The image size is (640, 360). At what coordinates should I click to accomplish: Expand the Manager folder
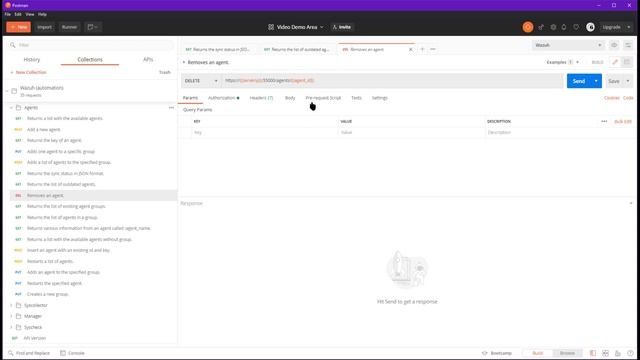(x=11, y=316)
